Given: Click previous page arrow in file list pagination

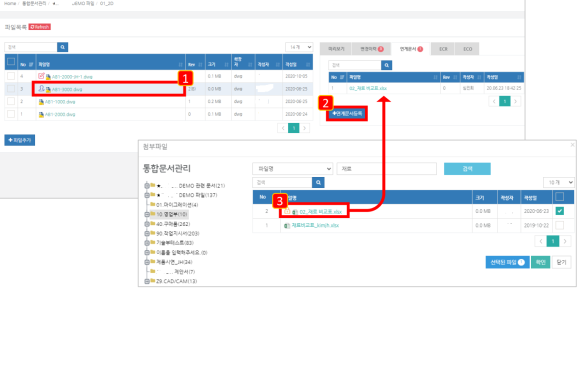Looking at the screenshot, I should pos(283,128).
